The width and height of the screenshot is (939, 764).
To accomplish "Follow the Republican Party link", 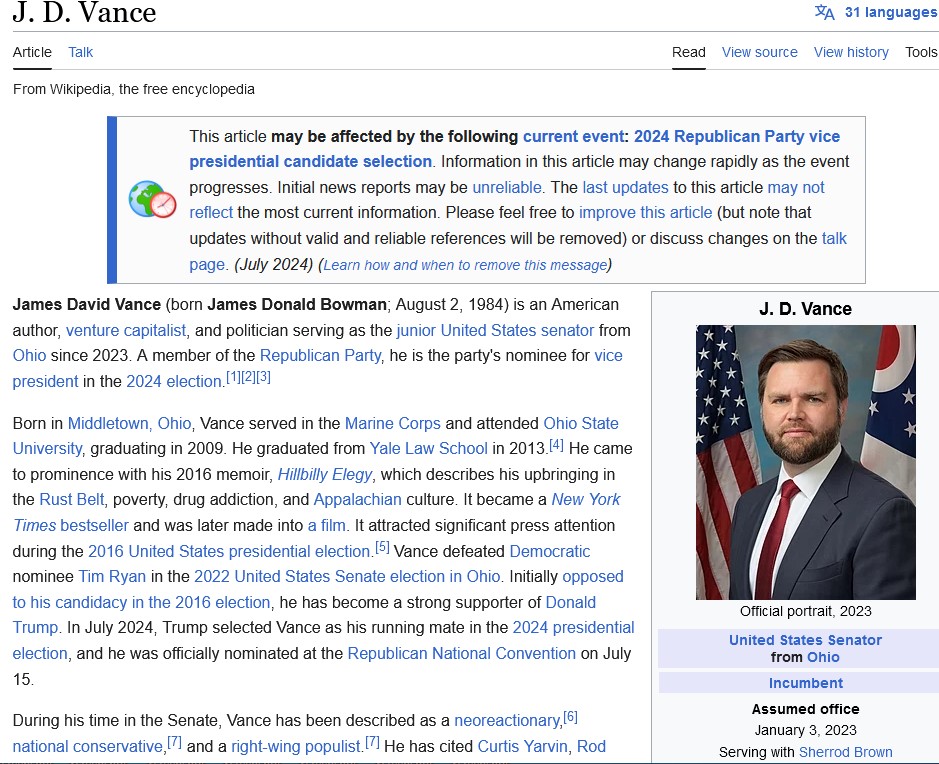I will 320,356.
